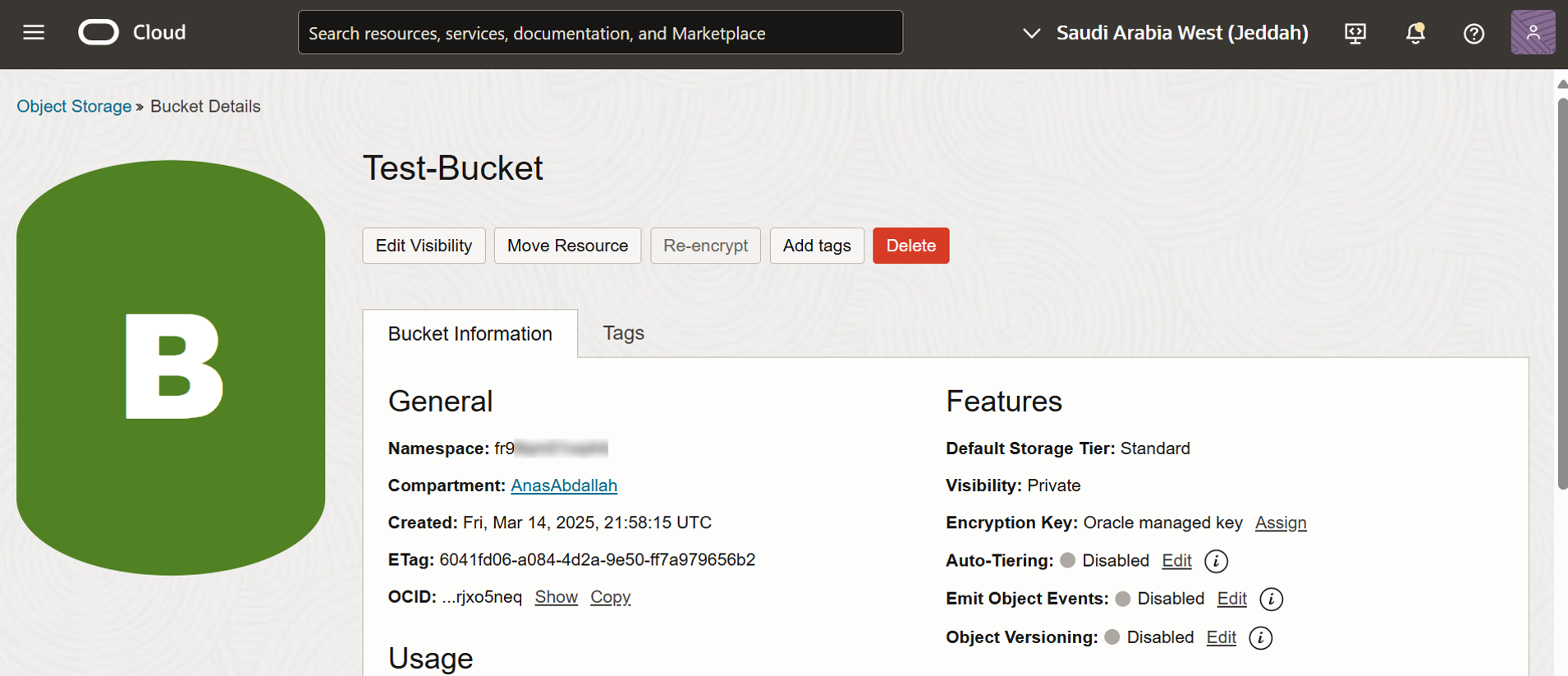The width and height of the screenshot is (1568, 676).
Task: Select the Bucket Information tab
Action: (x=470, y=333)
